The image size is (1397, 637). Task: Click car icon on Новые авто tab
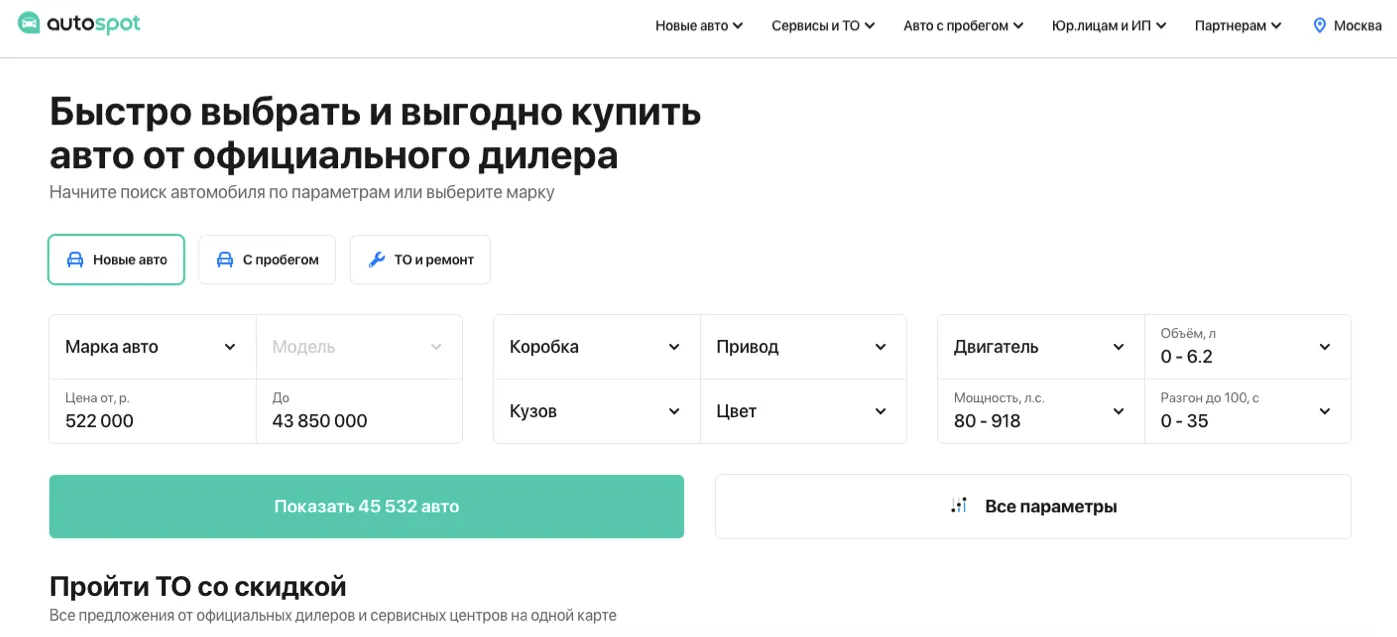tap(75, 260)
